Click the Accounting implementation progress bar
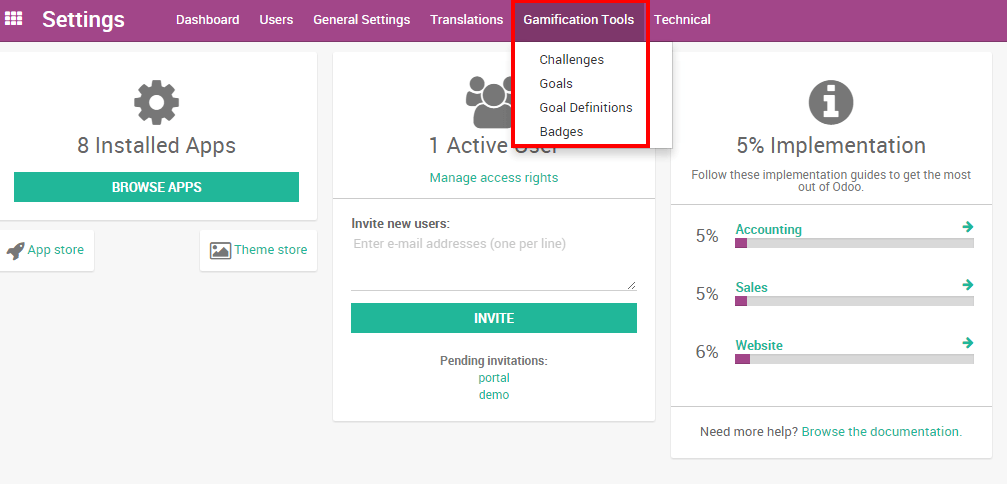The width and height of the screenshot is (1007, 484). click(854, 243)
